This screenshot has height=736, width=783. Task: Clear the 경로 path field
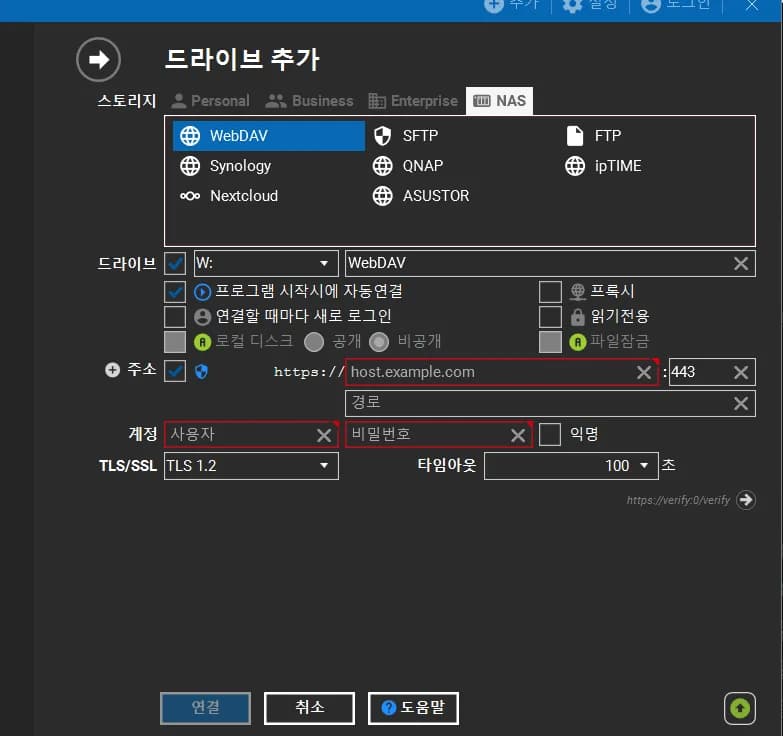click(x=741, y=403)
